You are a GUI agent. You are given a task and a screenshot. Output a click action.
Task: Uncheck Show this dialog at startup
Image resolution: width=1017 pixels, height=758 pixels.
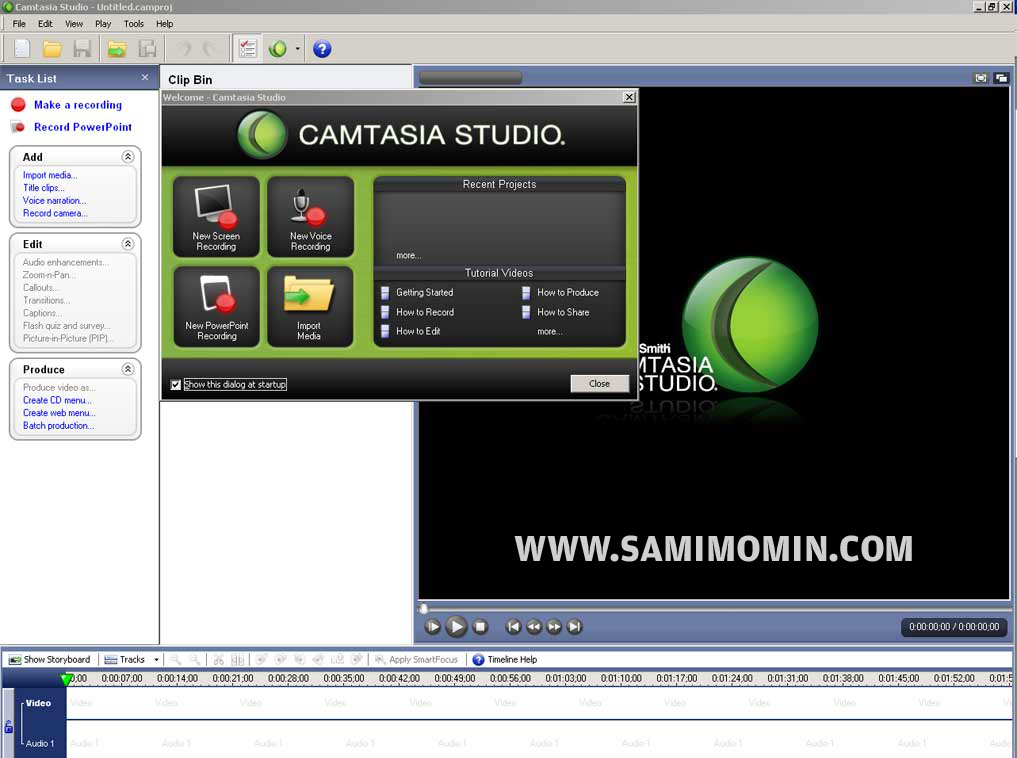point(176,385)
